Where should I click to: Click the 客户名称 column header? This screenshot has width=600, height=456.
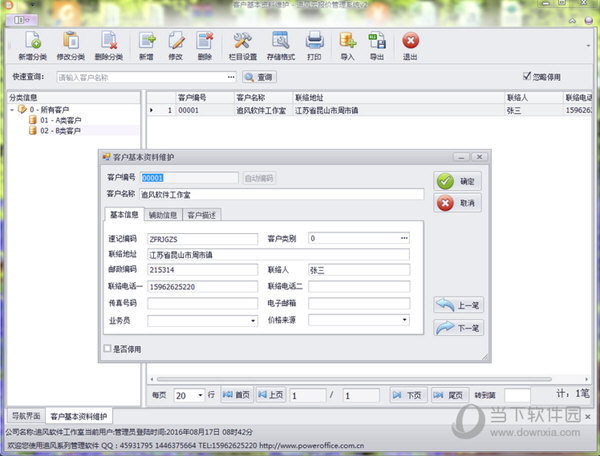pyautogui.click(x=263, y=98)
